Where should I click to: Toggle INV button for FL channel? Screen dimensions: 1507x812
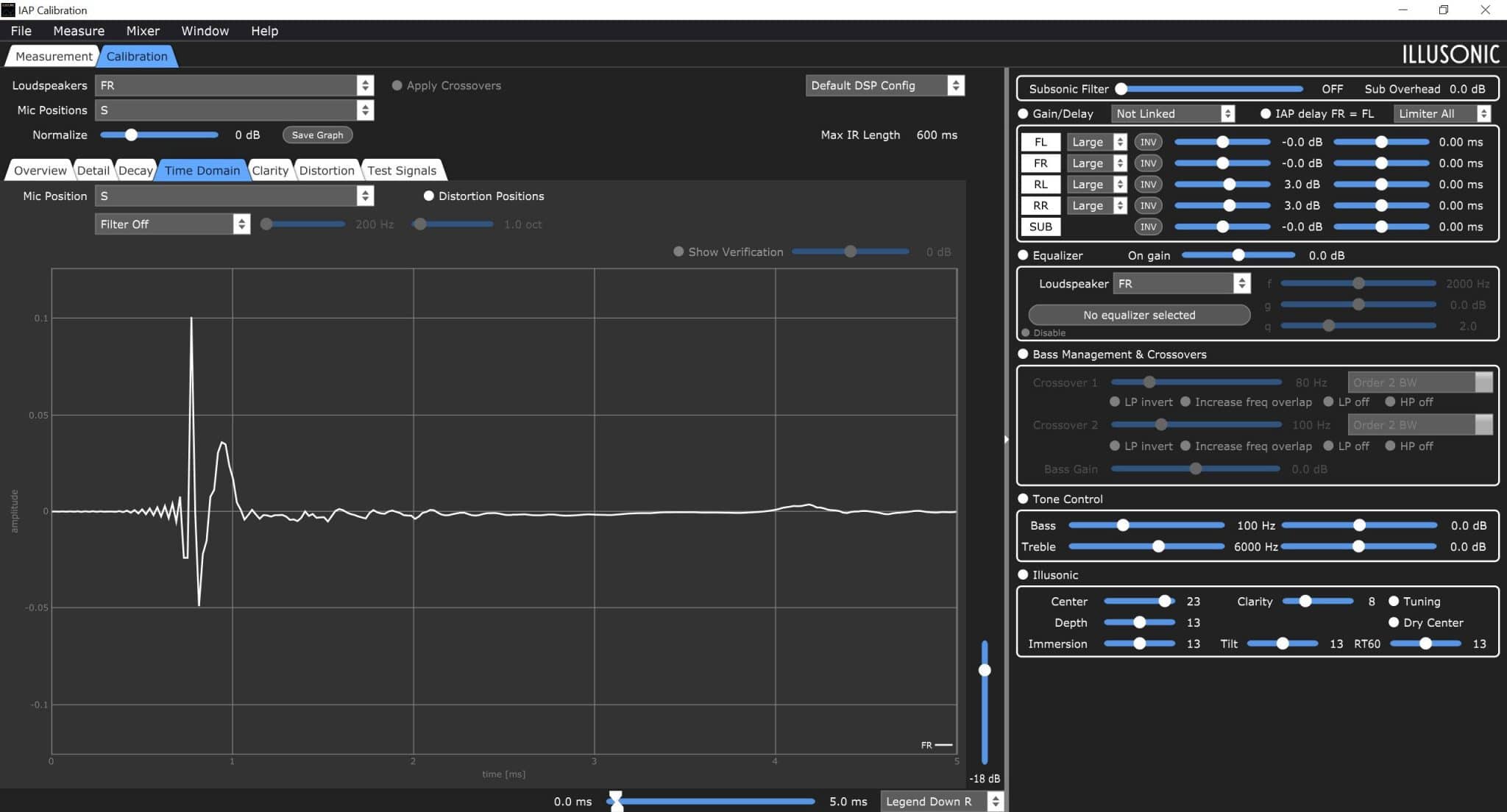pos(1148,142)
